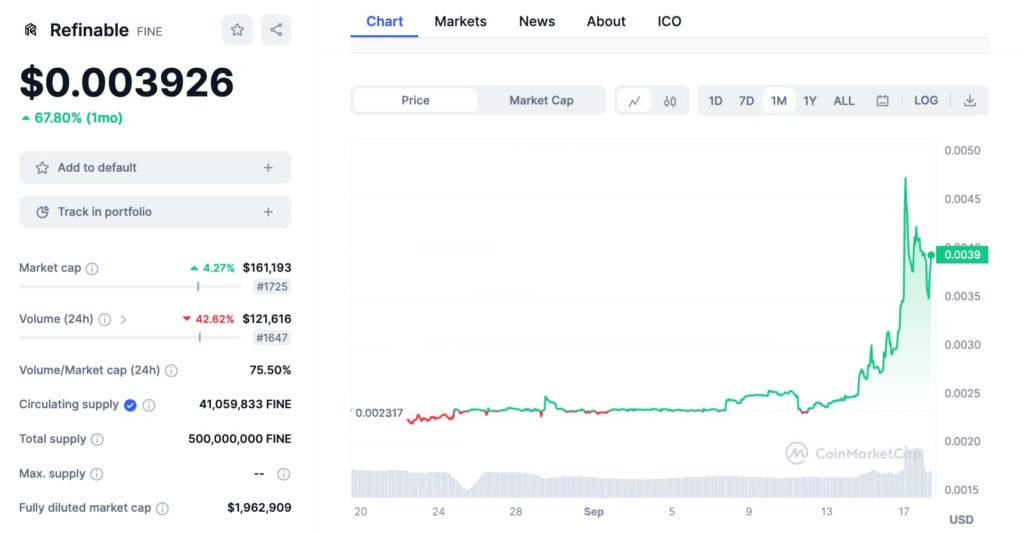The width and height of the screenshot is (1024, 533).
Task: Click star icon inside Add to default
Action: pyautogui.click(x=42, y=168)
